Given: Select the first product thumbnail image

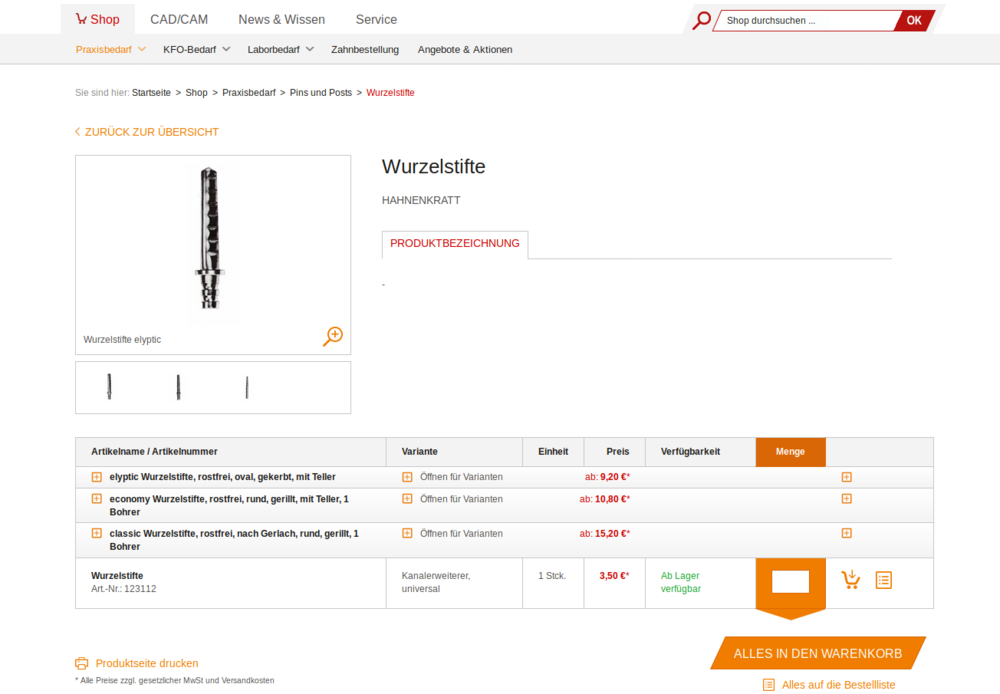Looking at the screenshot, I should pyautogui.click(x=110, y=387).
